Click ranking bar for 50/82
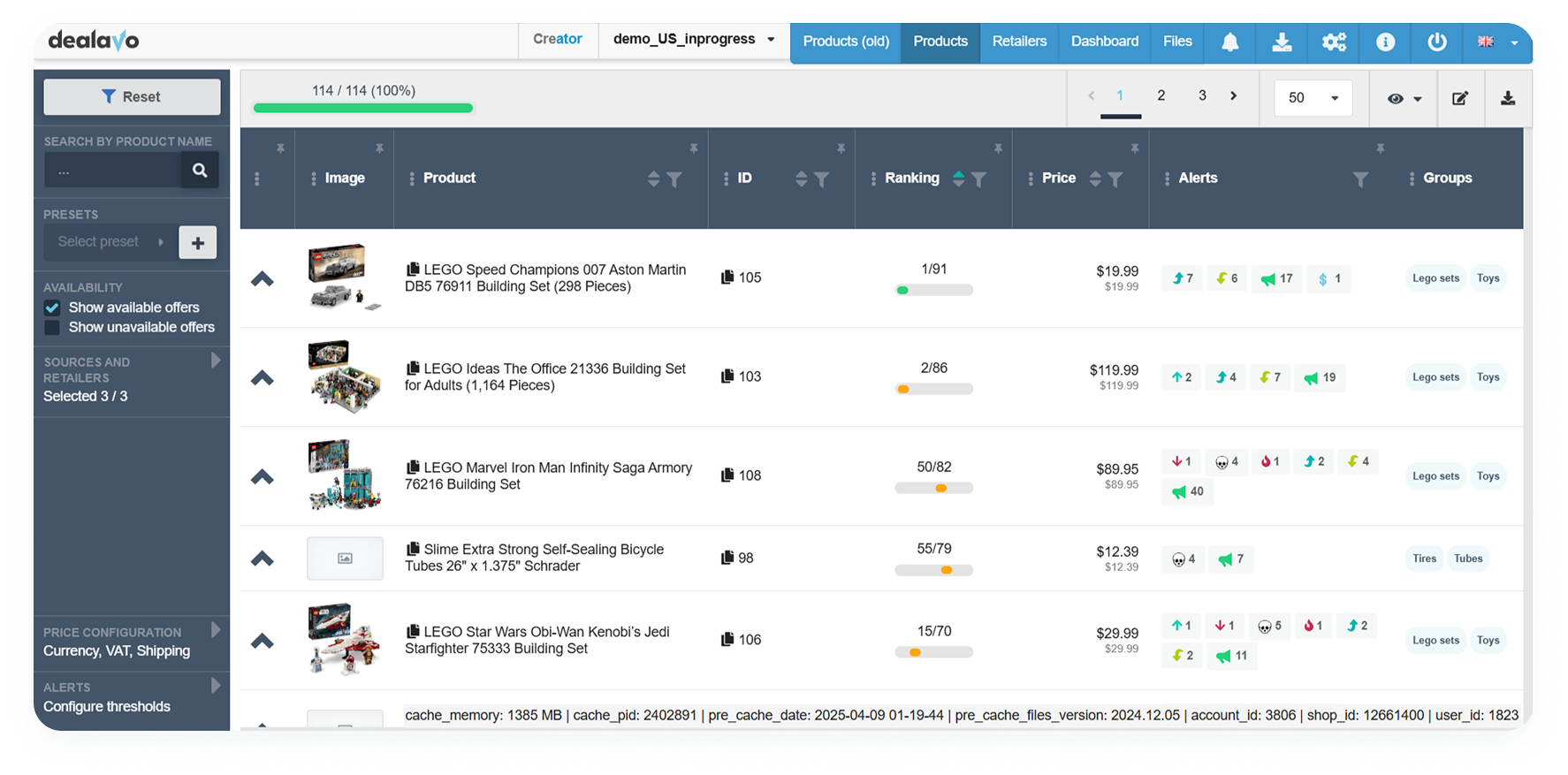This screenshot has width=1568, height=775. [933, 488]
